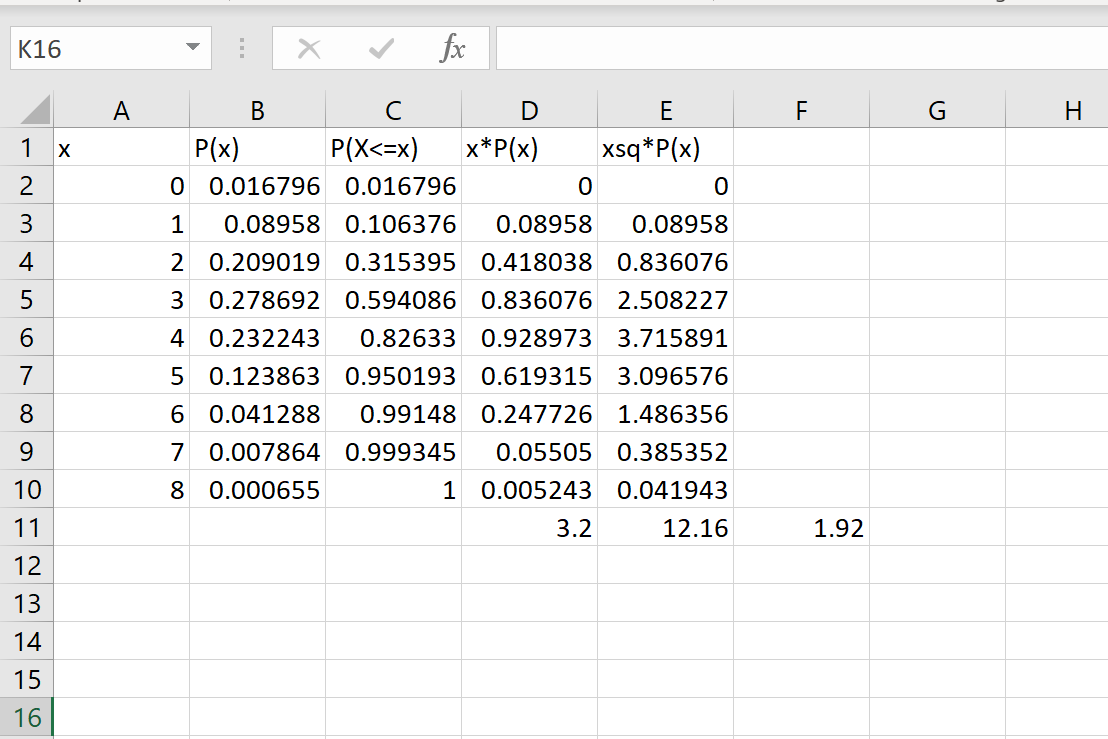This screenshot has height=739, width=1108.
Task: Click cell B2 showing 0.016796
Action: click(x=257, y=186)
